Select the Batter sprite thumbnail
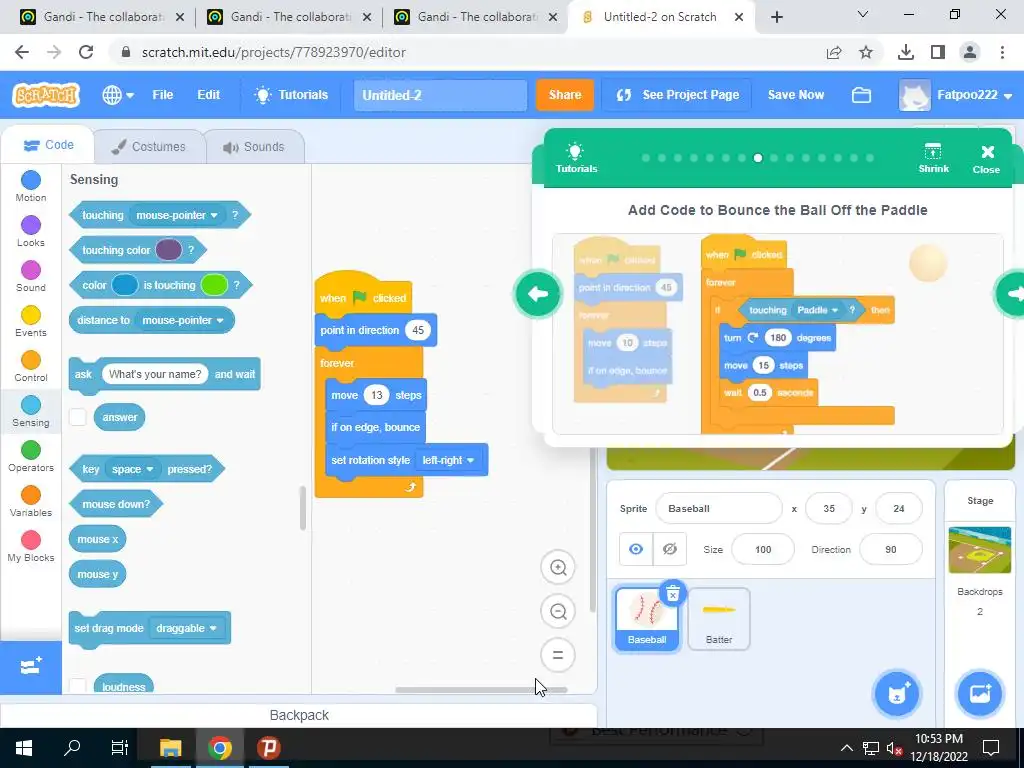Image resolution: width=1024 pixels, height=768 pixels. pos(718,619)
